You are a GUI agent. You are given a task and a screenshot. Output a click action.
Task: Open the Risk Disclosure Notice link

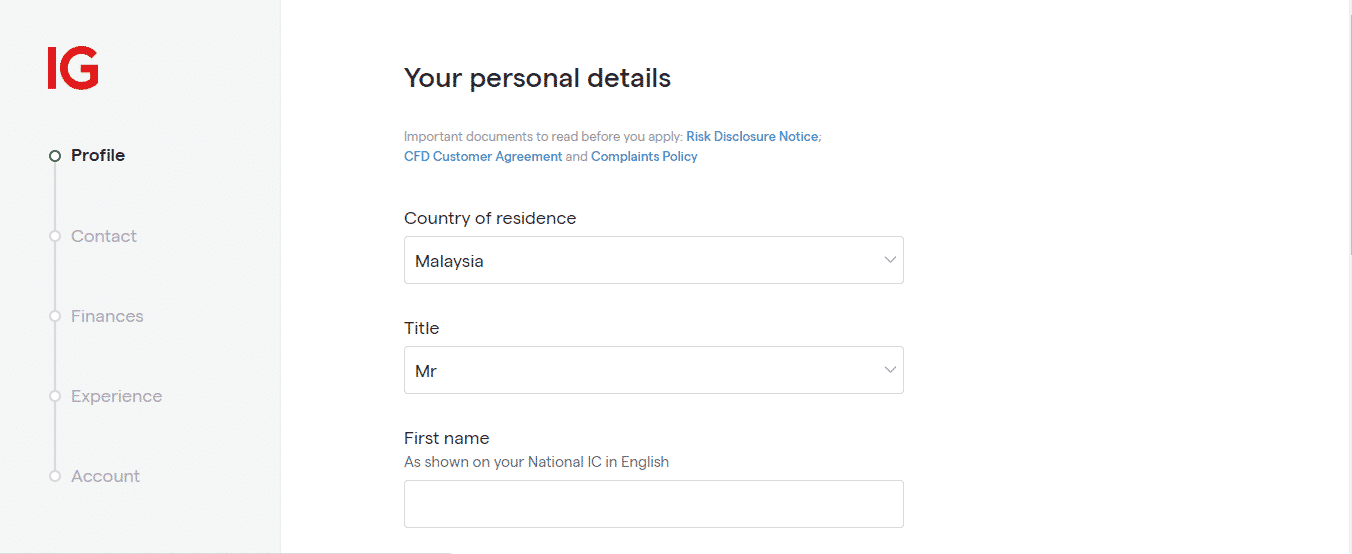(752, 136)
